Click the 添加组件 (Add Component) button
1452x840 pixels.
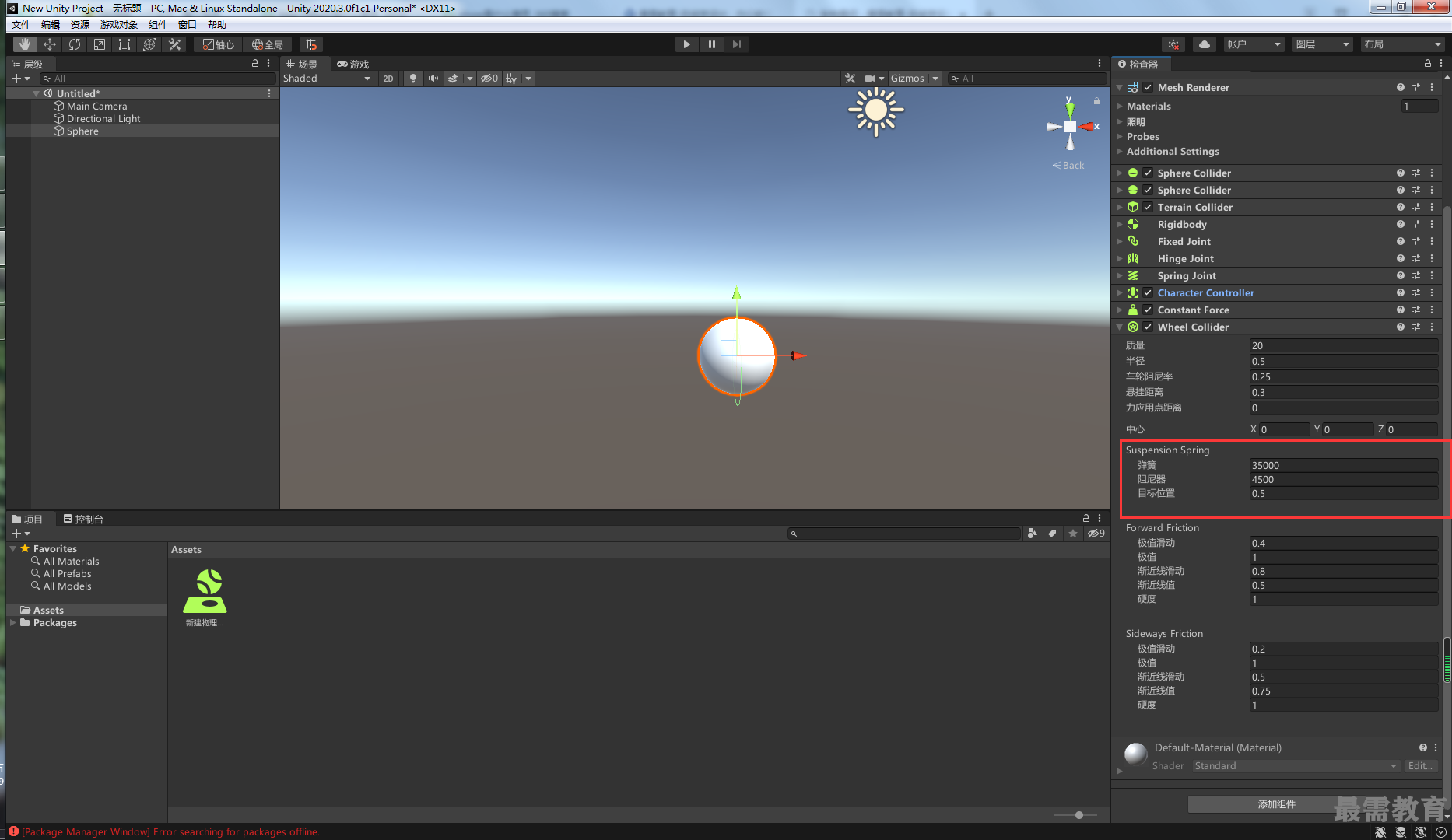(1276, 804)
